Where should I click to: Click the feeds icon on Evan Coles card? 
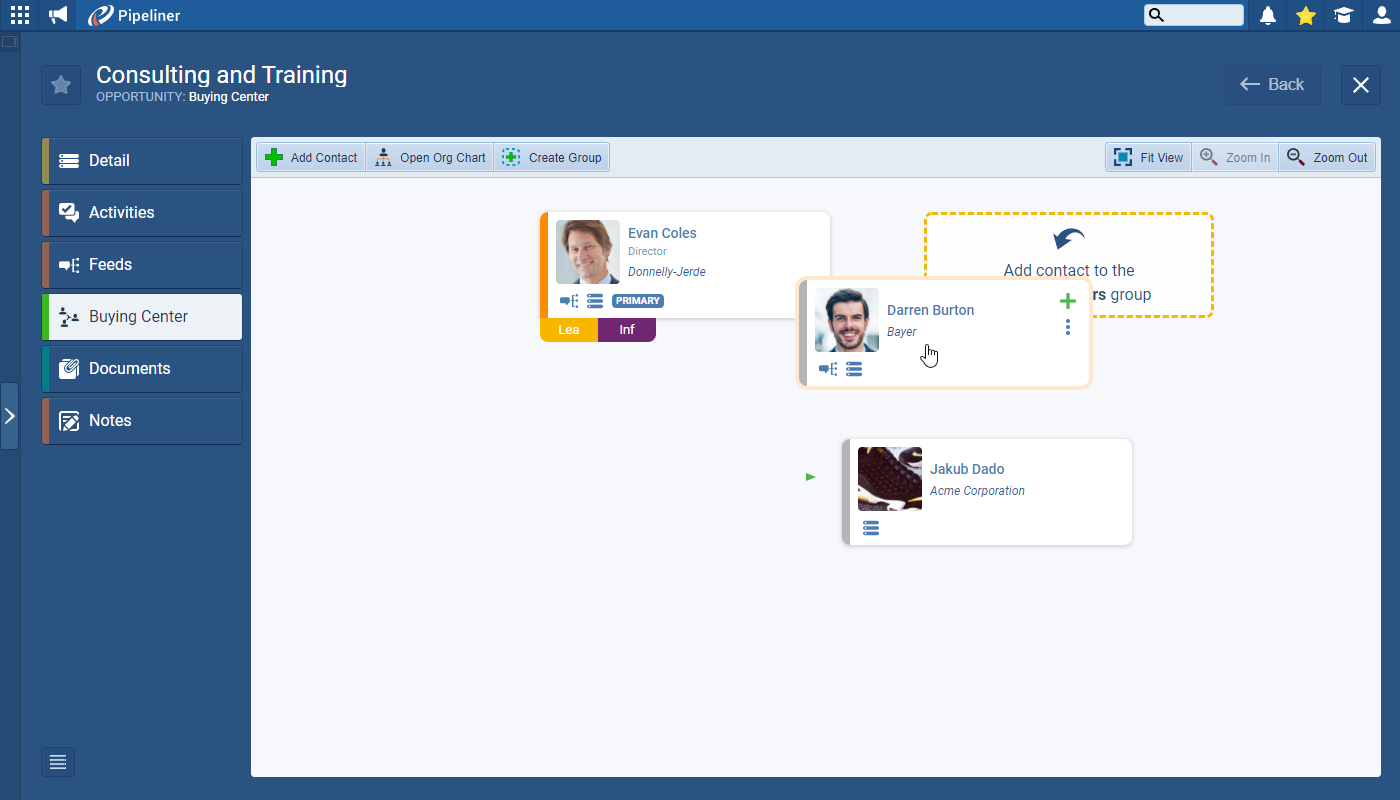(569, 301)
